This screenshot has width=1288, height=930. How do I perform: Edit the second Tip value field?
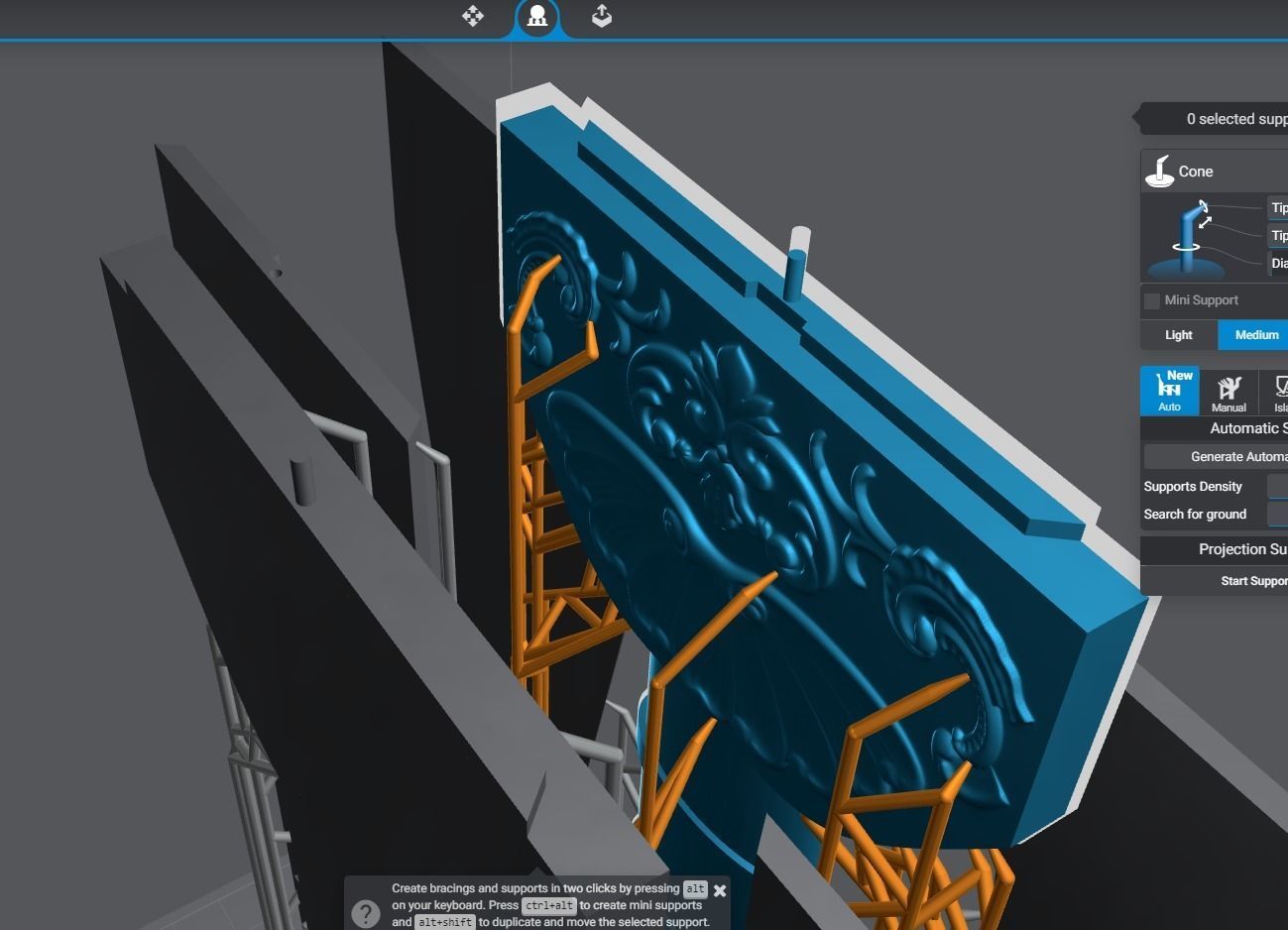tap(1278, 236)
